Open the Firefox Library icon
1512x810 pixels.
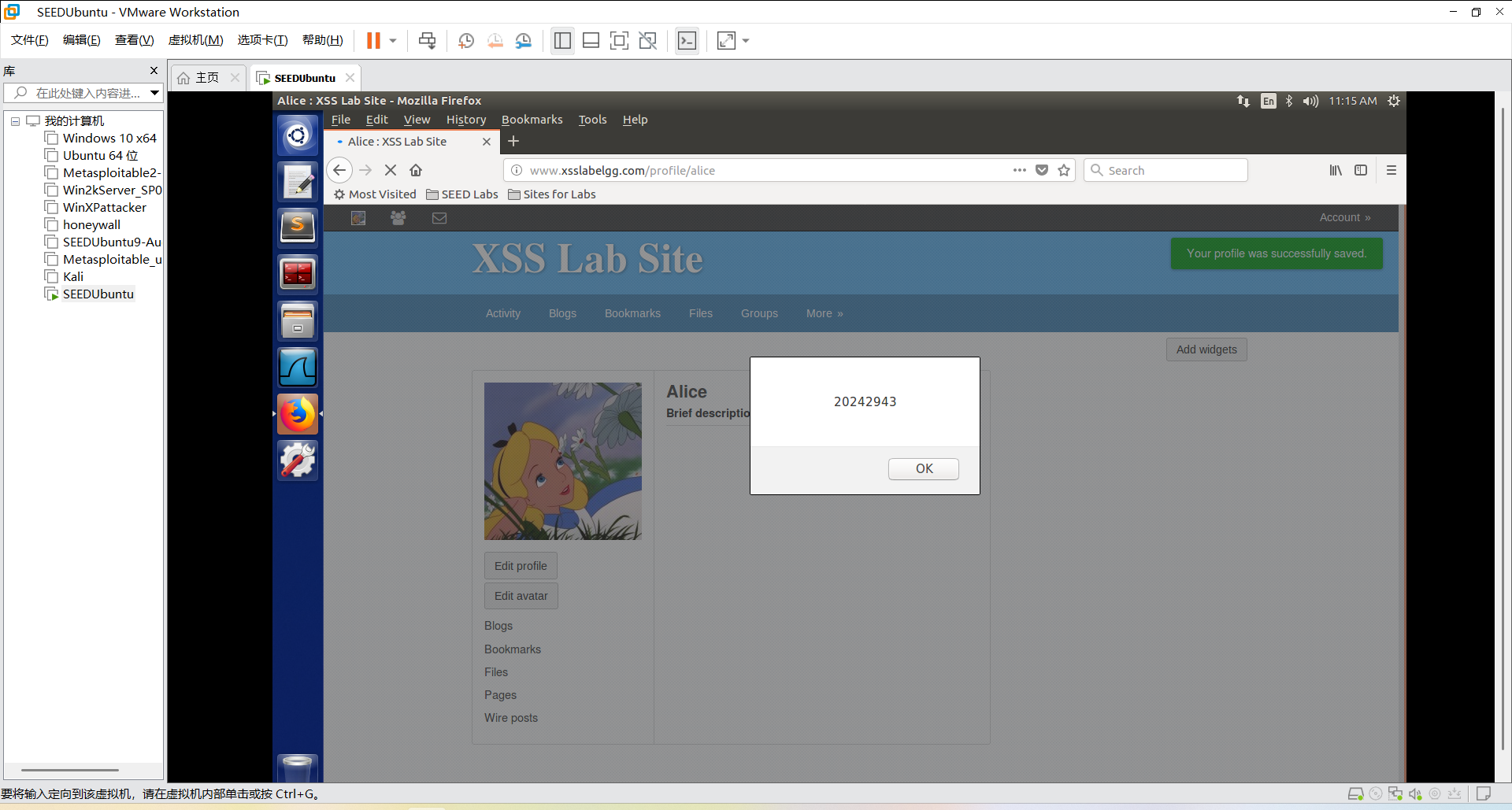1336,170
